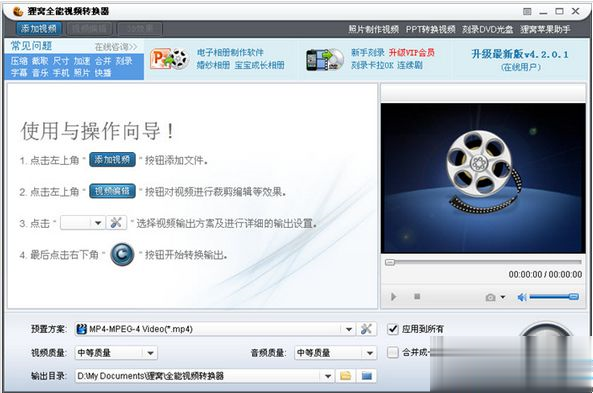Open the title bar menu icon

tap(527, 12)
